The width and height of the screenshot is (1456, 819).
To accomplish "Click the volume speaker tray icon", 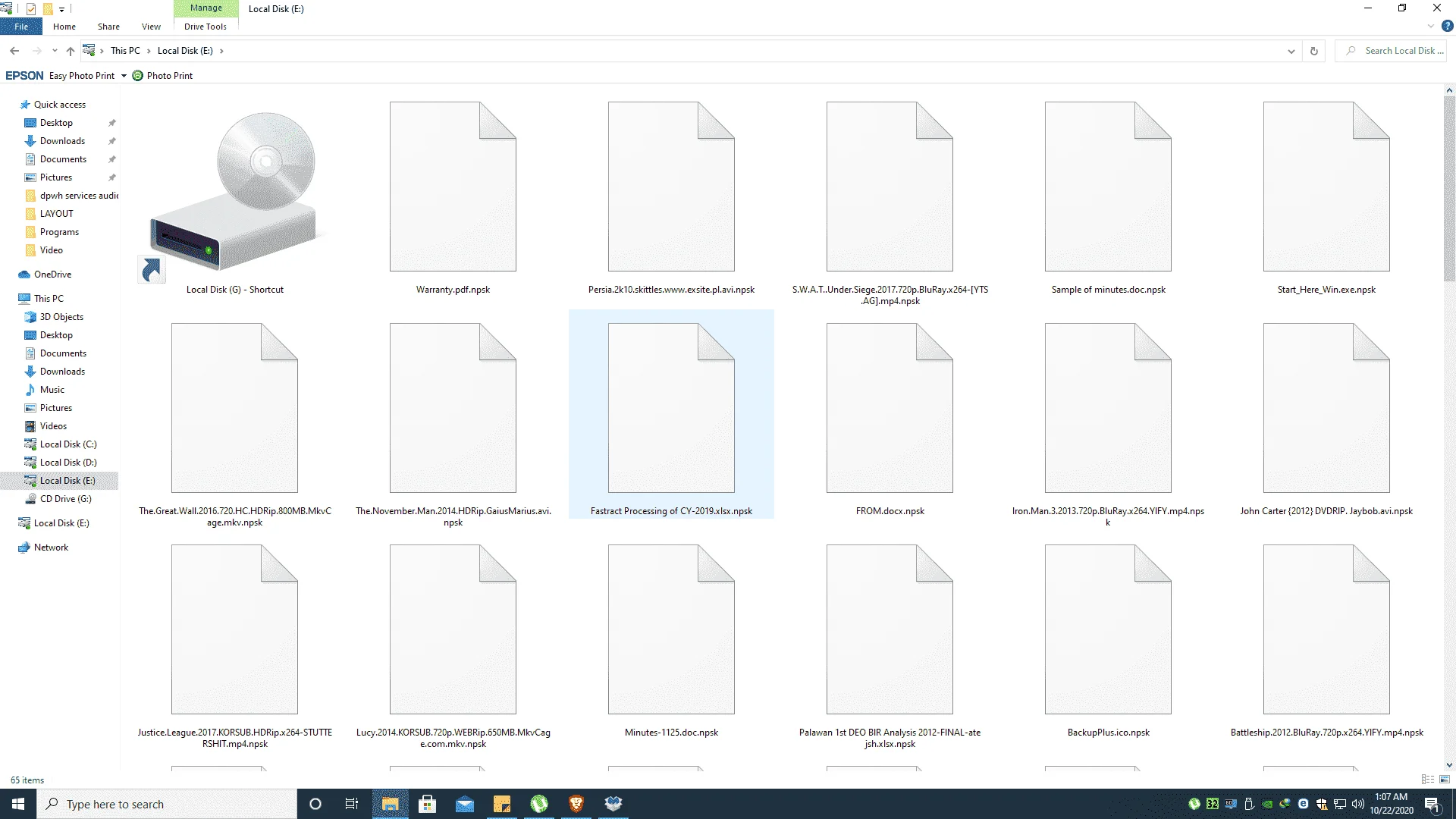I will click(1357, 804).
